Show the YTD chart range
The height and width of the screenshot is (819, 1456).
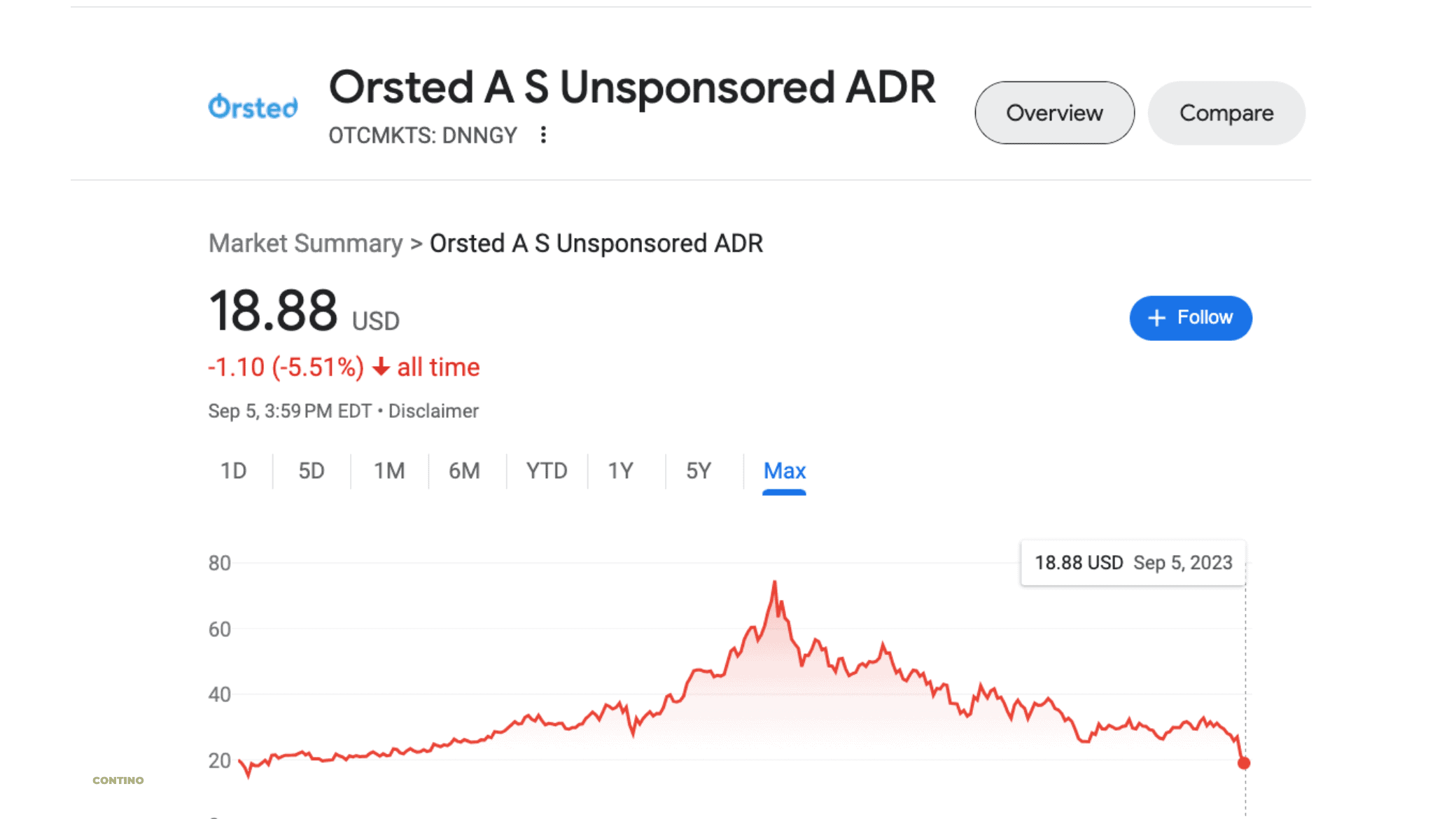tap(547, 471)
